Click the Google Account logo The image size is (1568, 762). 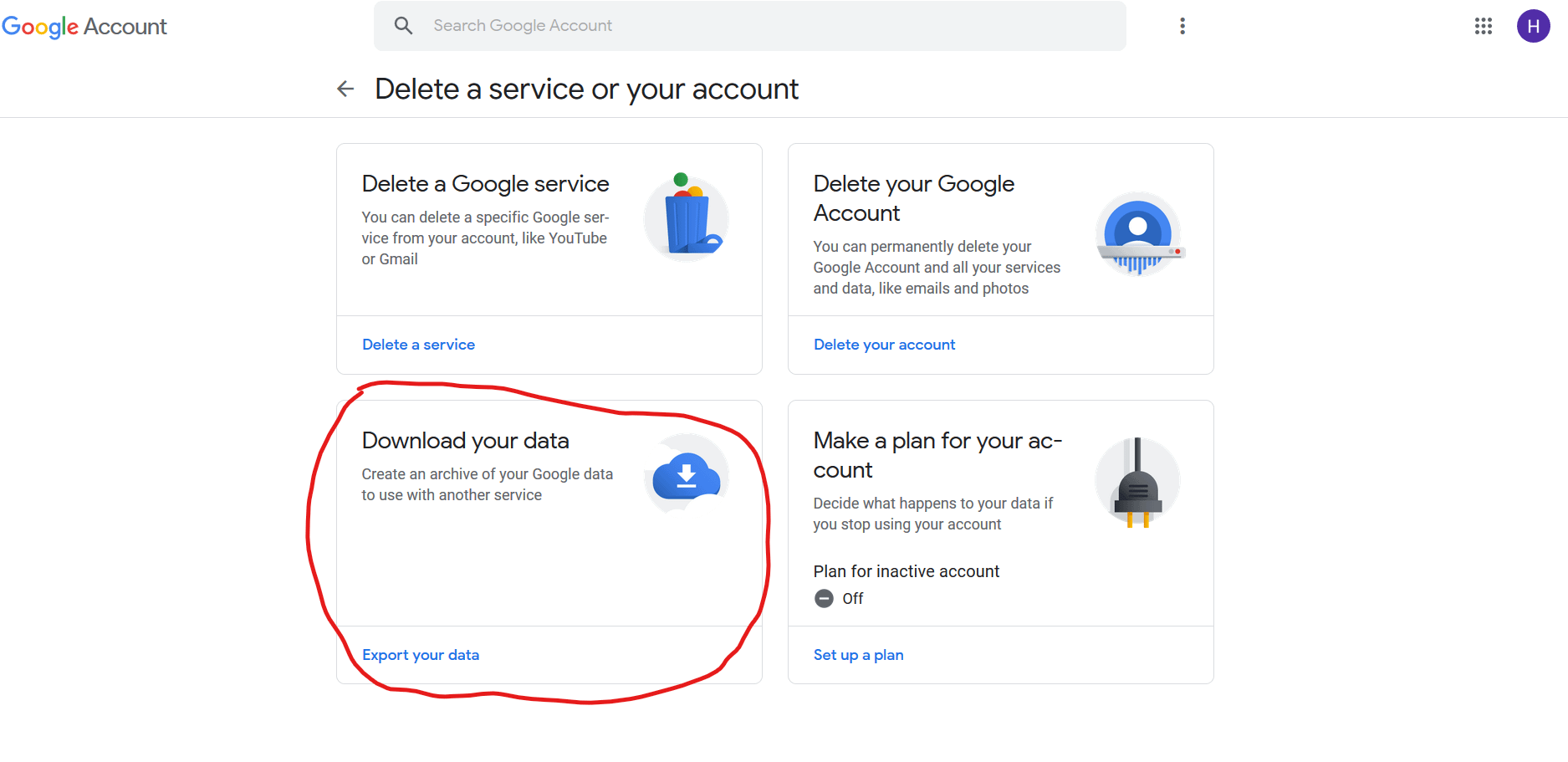(x=84, y=27)
